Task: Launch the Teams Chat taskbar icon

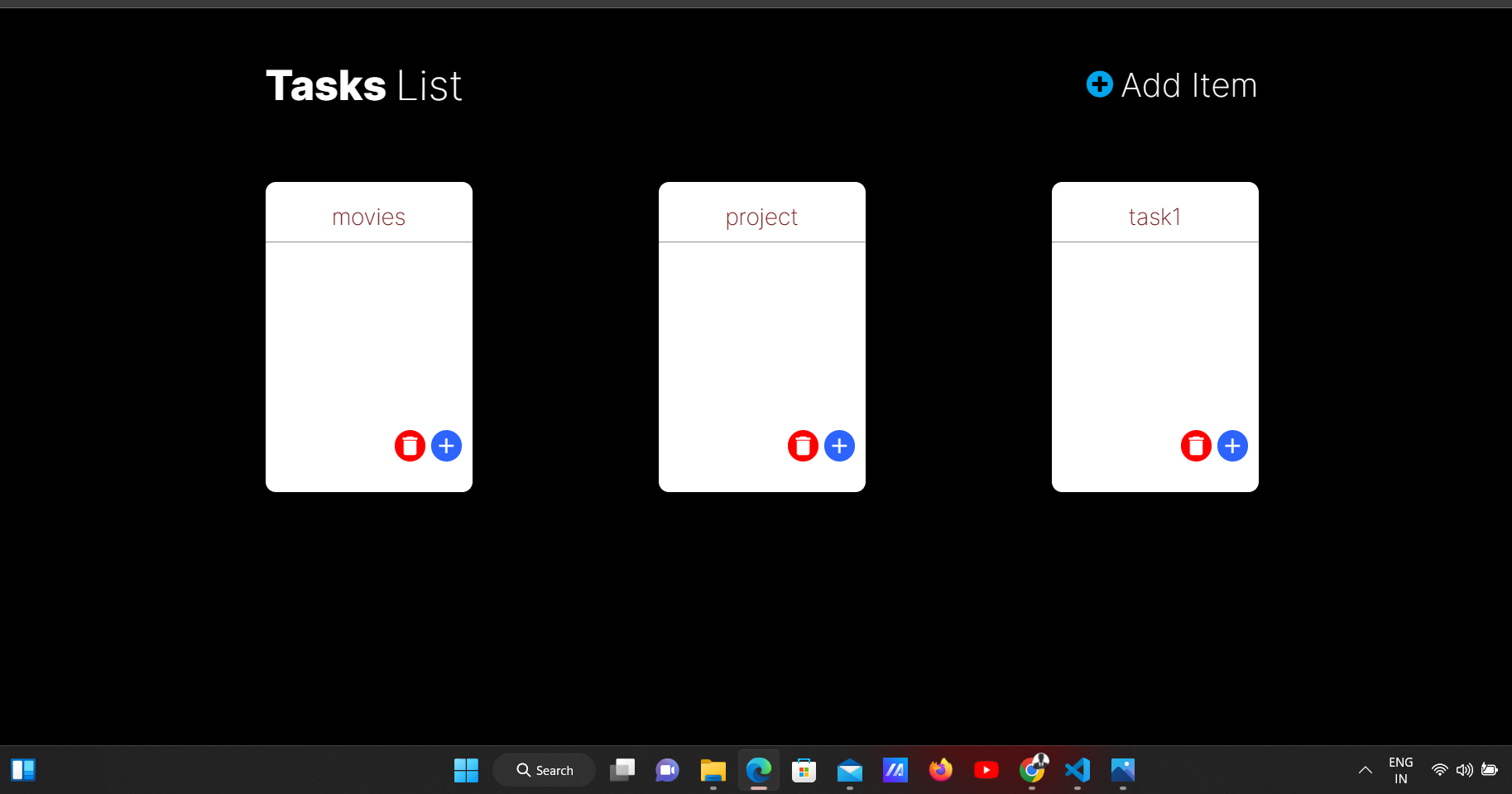Action: (668, 770)
